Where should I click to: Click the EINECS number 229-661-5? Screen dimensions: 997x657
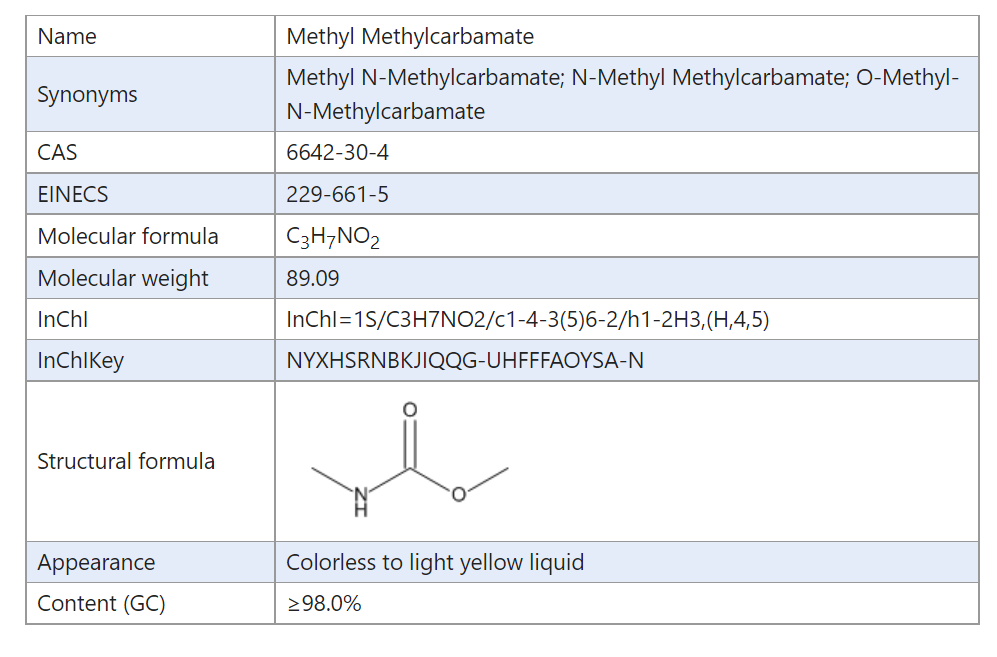pos(338,194)
